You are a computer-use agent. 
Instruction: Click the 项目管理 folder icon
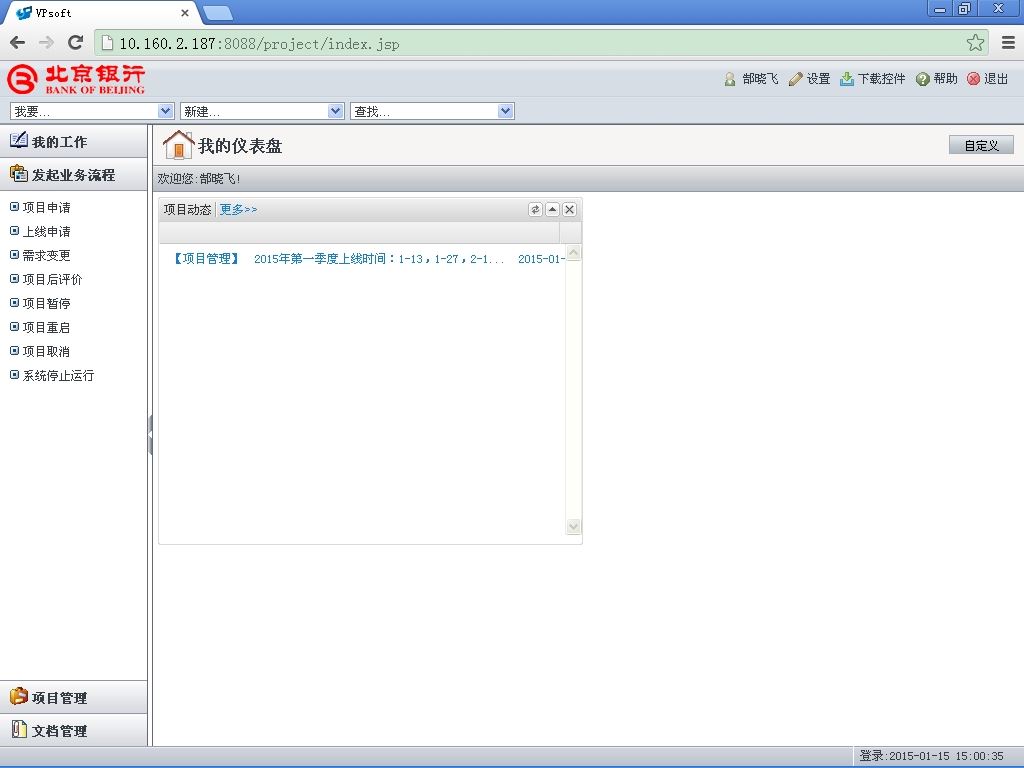pyautogui.click(x=18, y=697)
